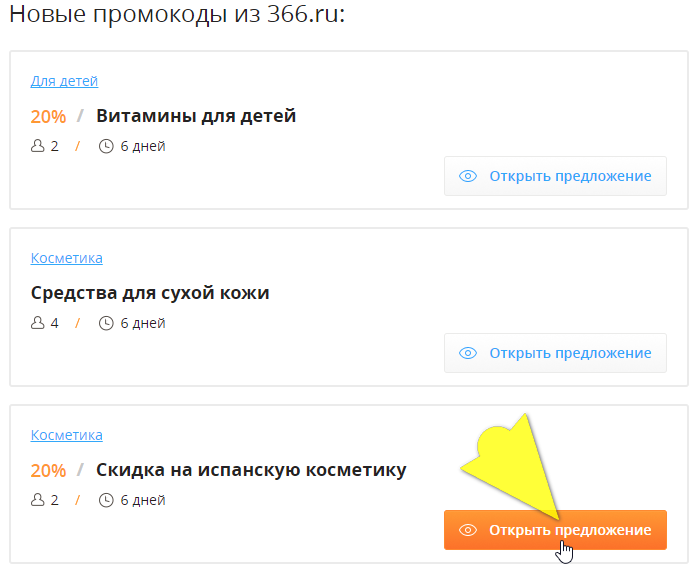Click heading Новые промокоды из 366.ru
The image size is (695, 575).
click(x=177, y=14)
